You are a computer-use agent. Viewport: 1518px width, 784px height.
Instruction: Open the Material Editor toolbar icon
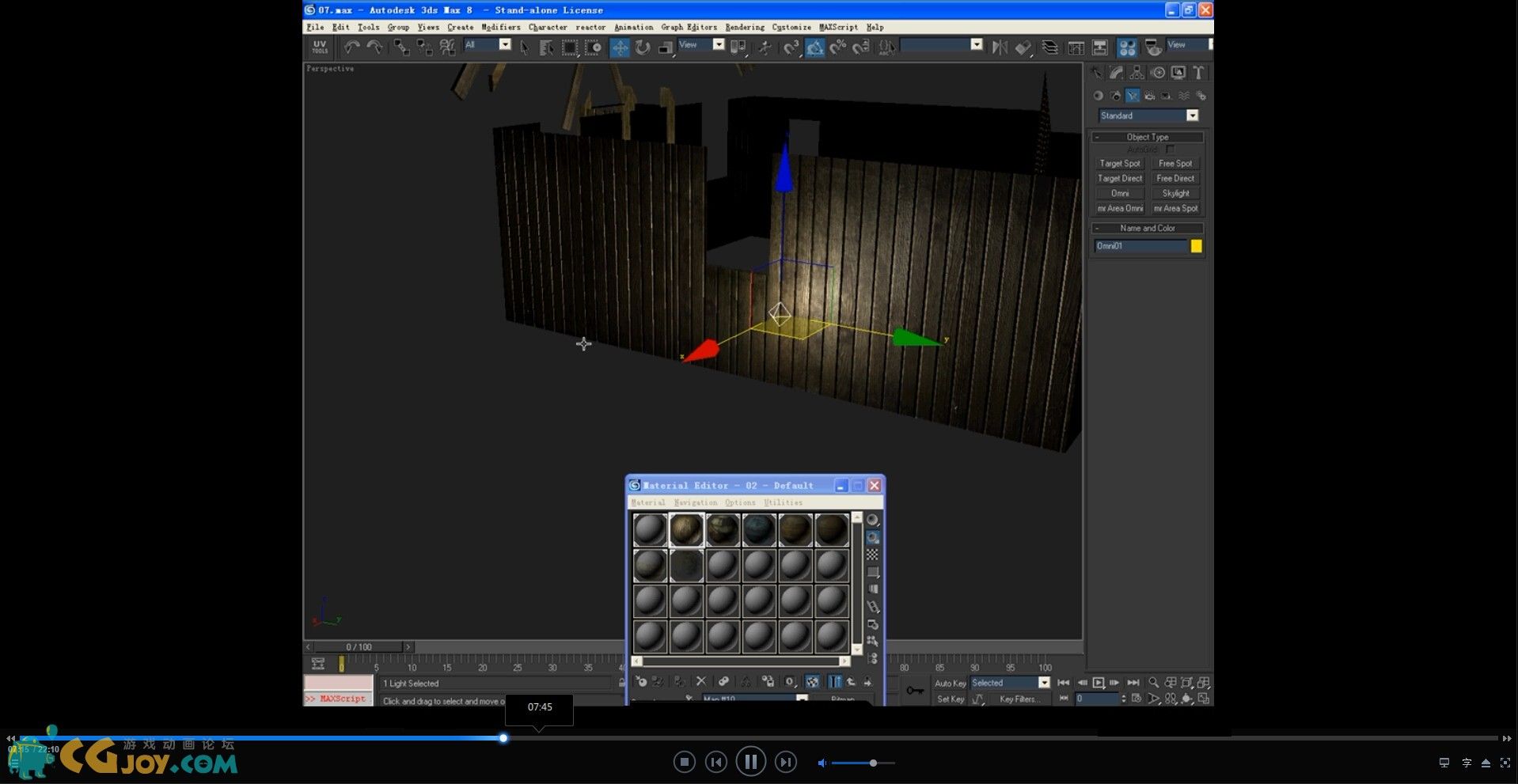click(x=1127, y=47)
